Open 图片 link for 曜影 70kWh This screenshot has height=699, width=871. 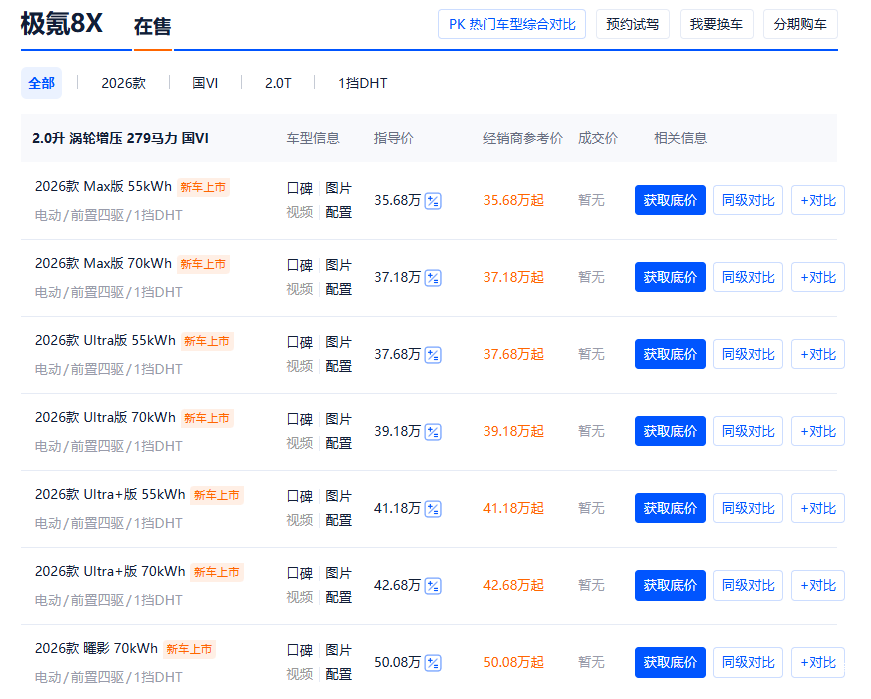point(338,651)
